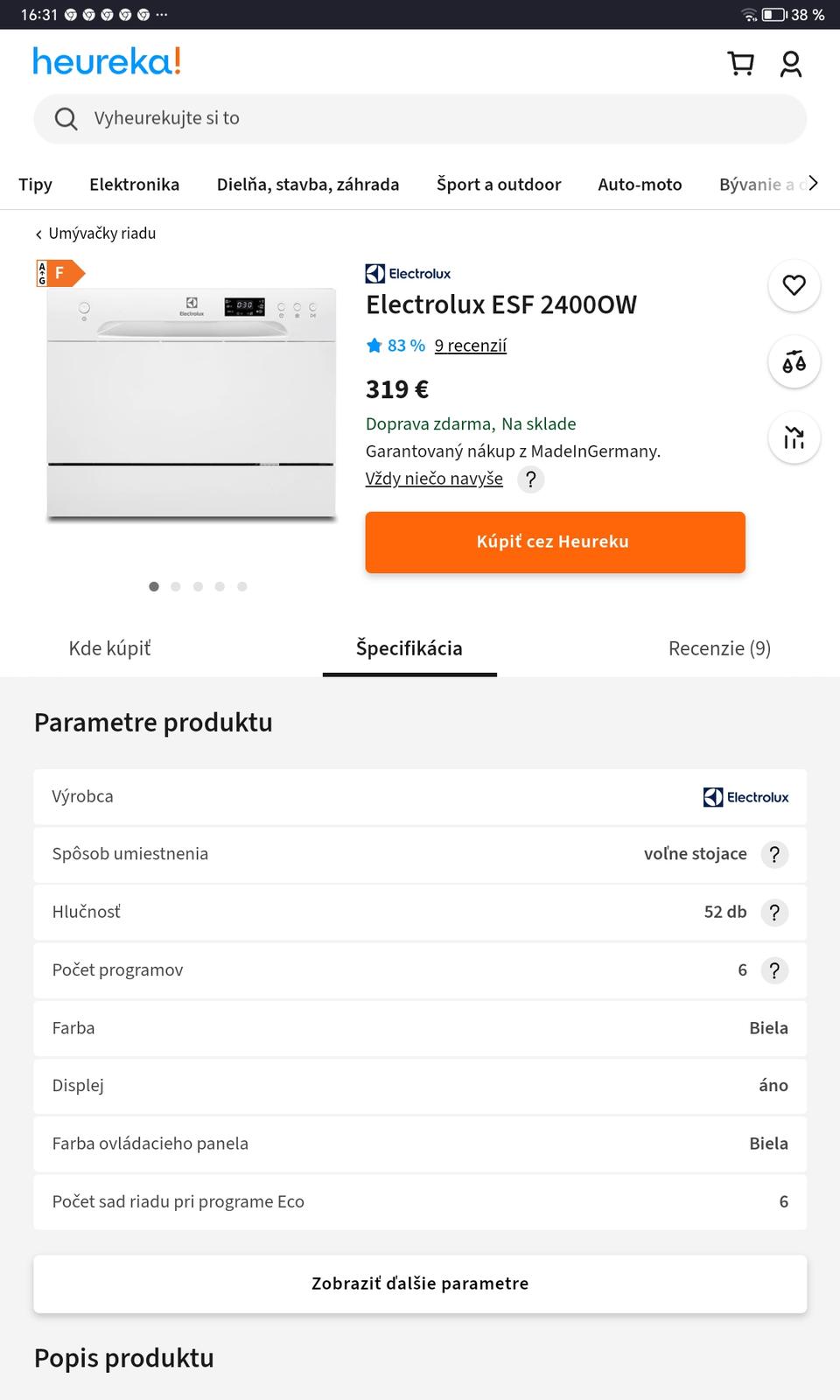This screenshot has width=840, height=1400.
Task: Switch to Kde kúpiť tab
Action: [x=109, y=648]
